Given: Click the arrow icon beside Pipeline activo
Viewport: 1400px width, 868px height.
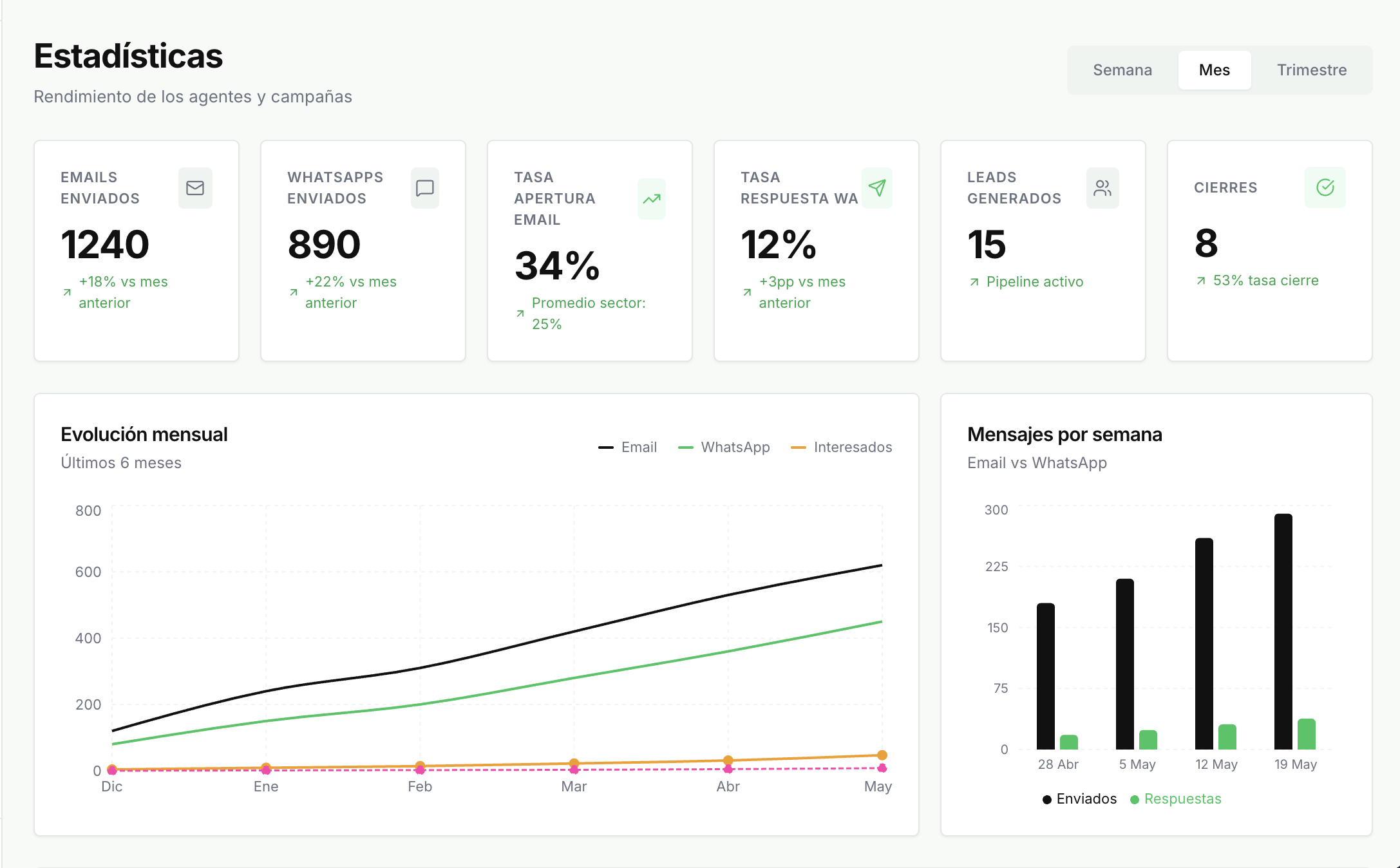Looking at the screenshot, I should pos(974,282).
